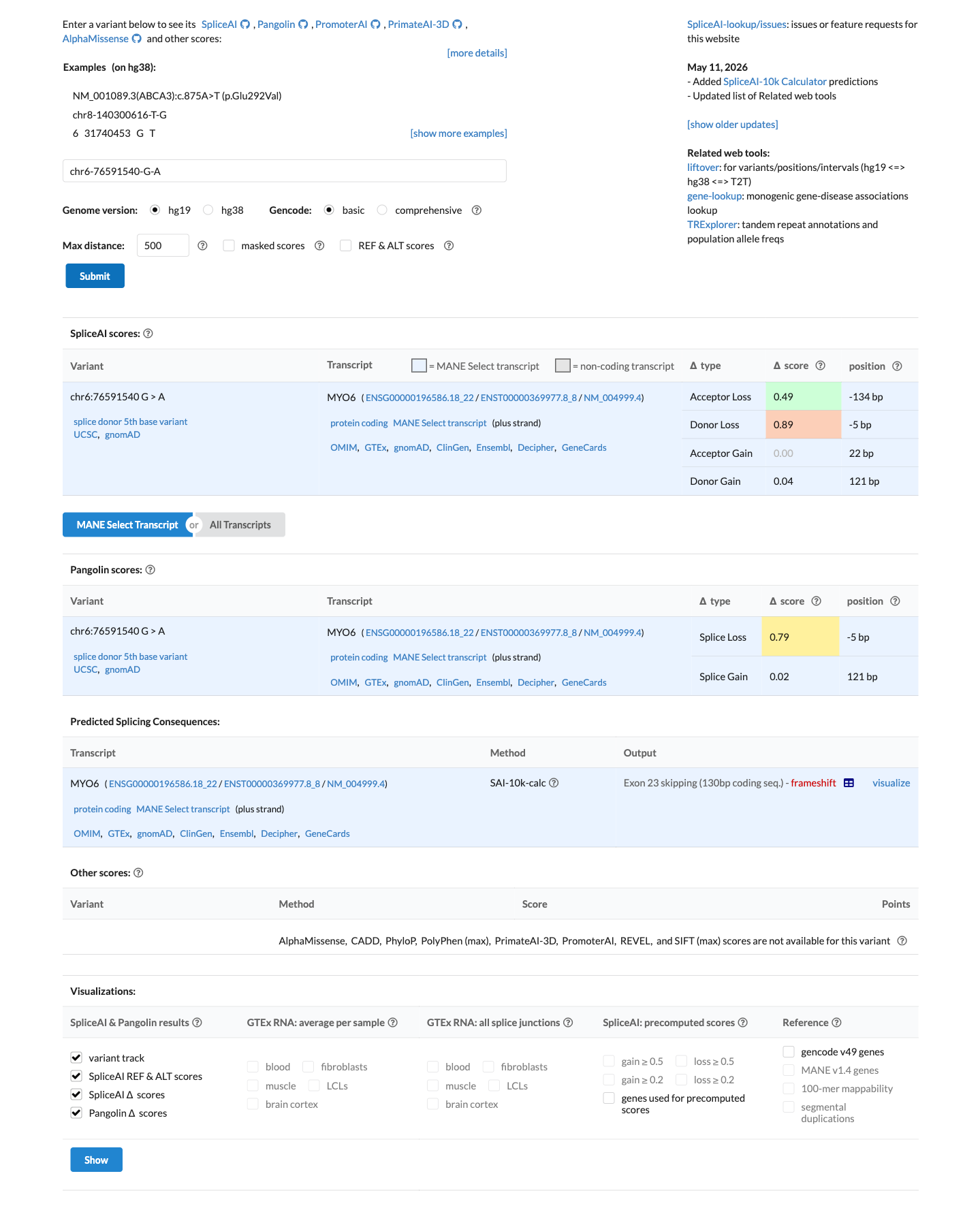Open help for SpliceAI position column

(897, 366)
